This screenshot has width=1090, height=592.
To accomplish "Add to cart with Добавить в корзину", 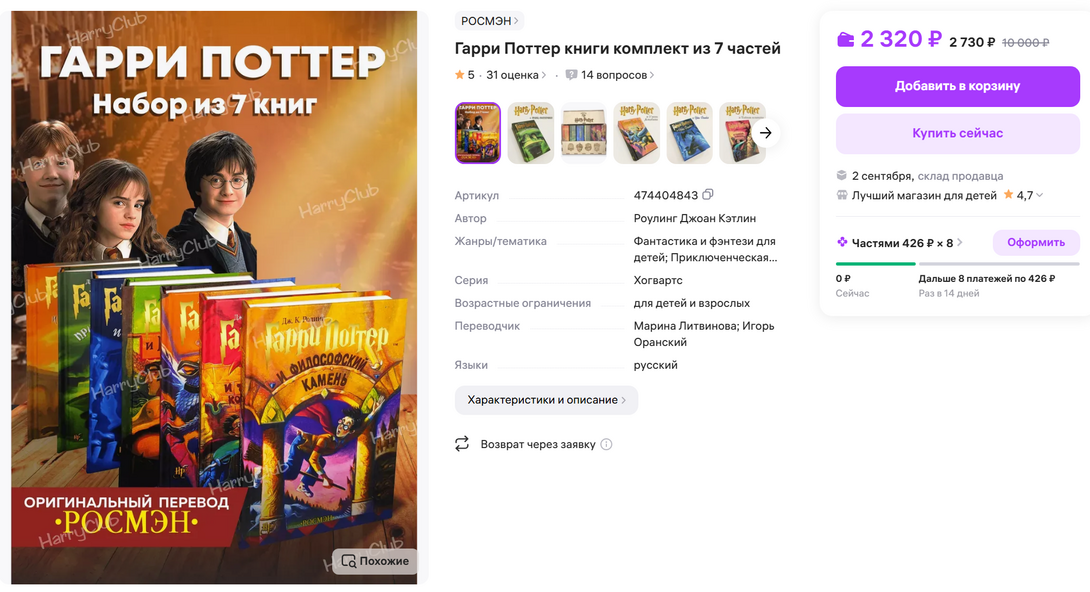I will pos(957,86).
